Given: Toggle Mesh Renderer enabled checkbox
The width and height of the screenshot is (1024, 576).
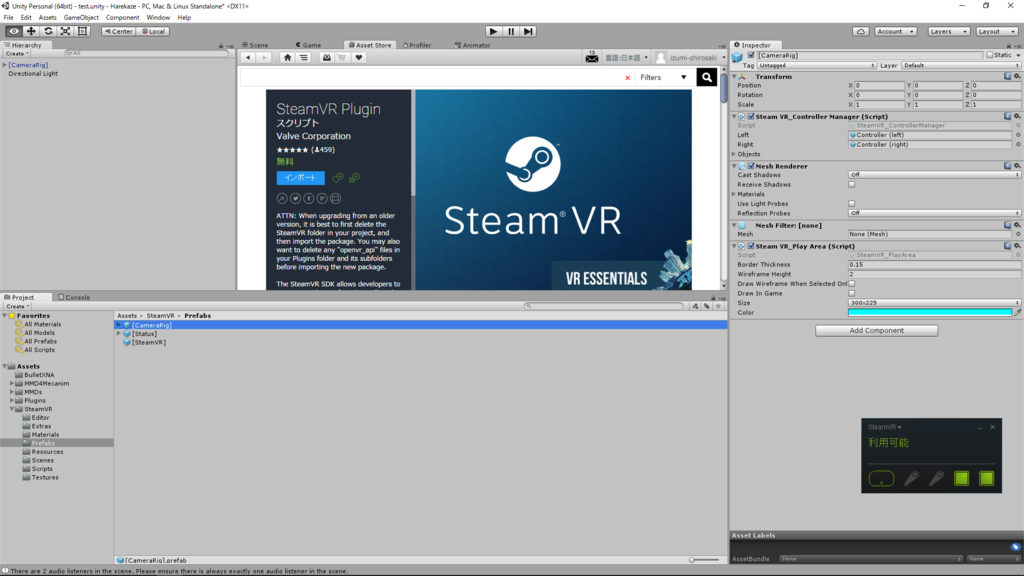Looking at the screenshot, I should pos(751,166).
